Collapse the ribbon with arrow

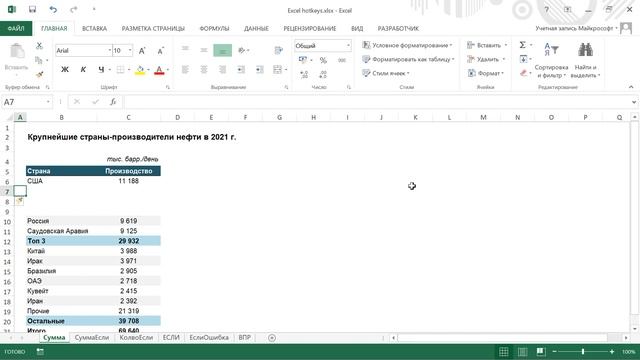pos(631,87)
